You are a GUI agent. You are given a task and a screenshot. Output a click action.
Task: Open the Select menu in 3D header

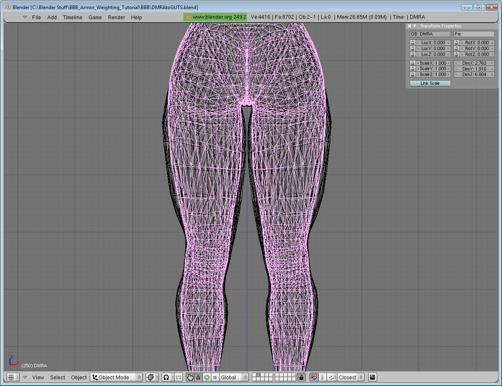pos(57,377)
